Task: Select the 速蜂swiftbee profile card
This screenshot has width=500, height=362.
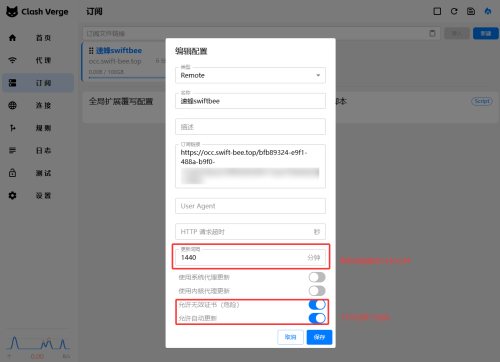Action: 124,62
